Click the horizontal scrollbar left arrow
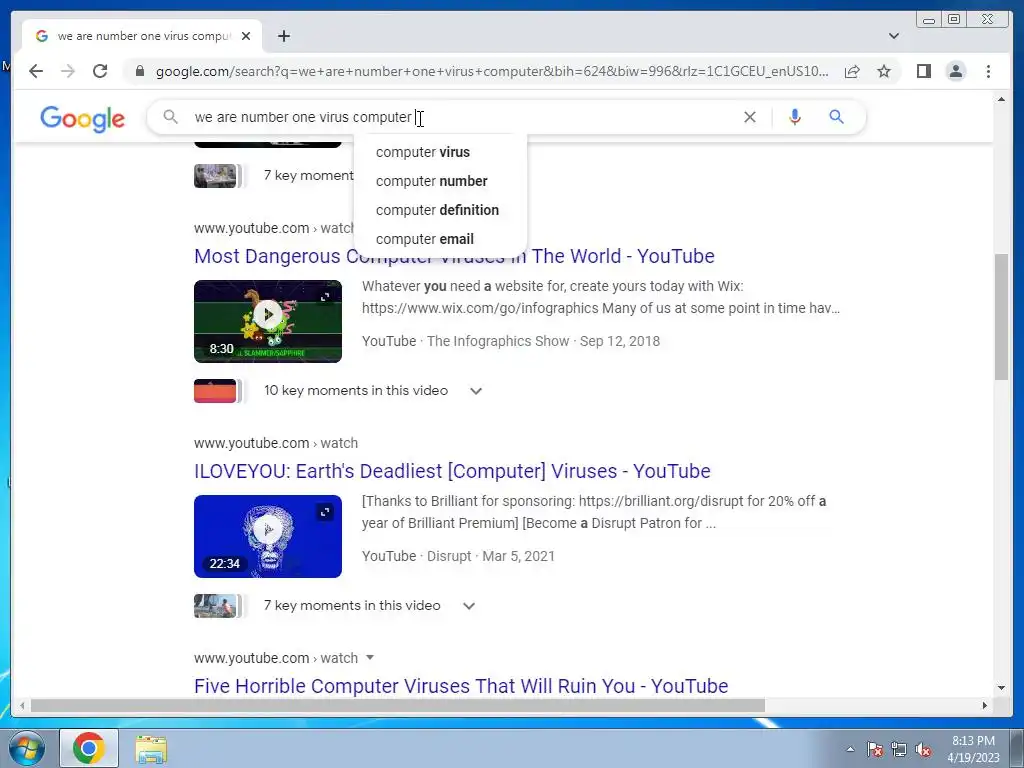The height and width of the screenshot is (768, 1024). (22, 705)
